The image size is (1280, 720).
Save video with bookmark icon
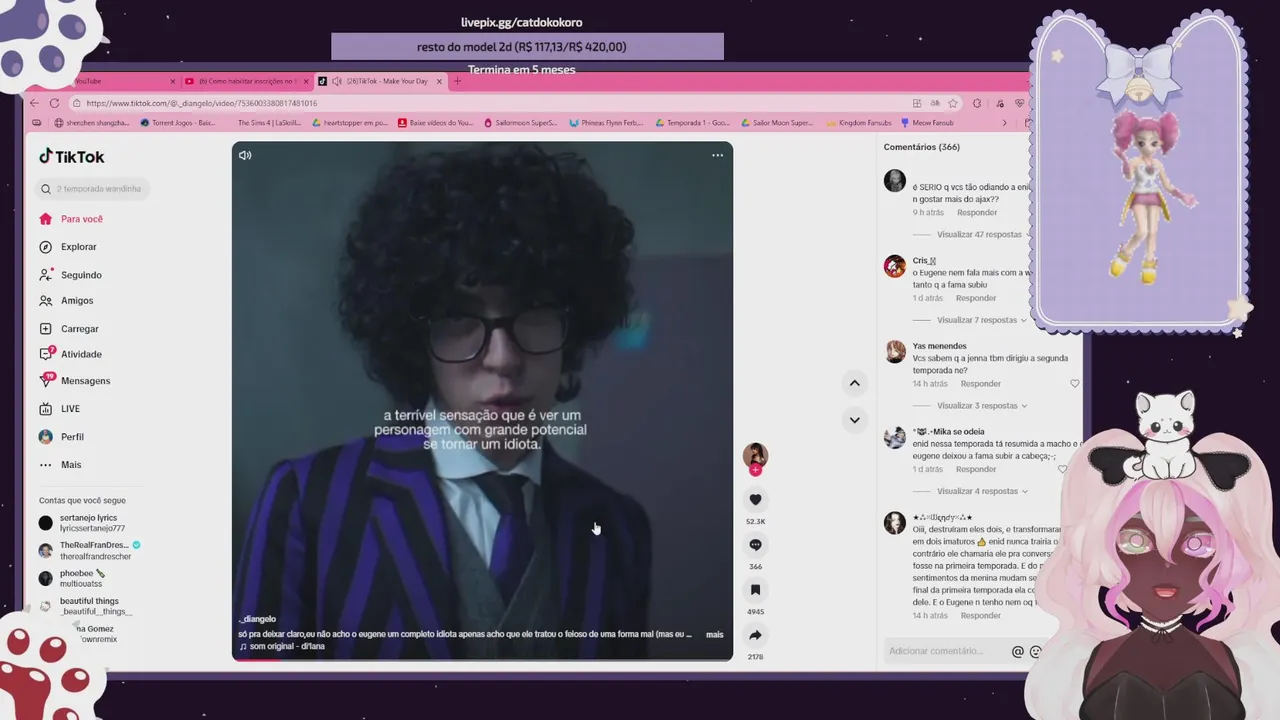pyautogui.click(x=755, y=590)
